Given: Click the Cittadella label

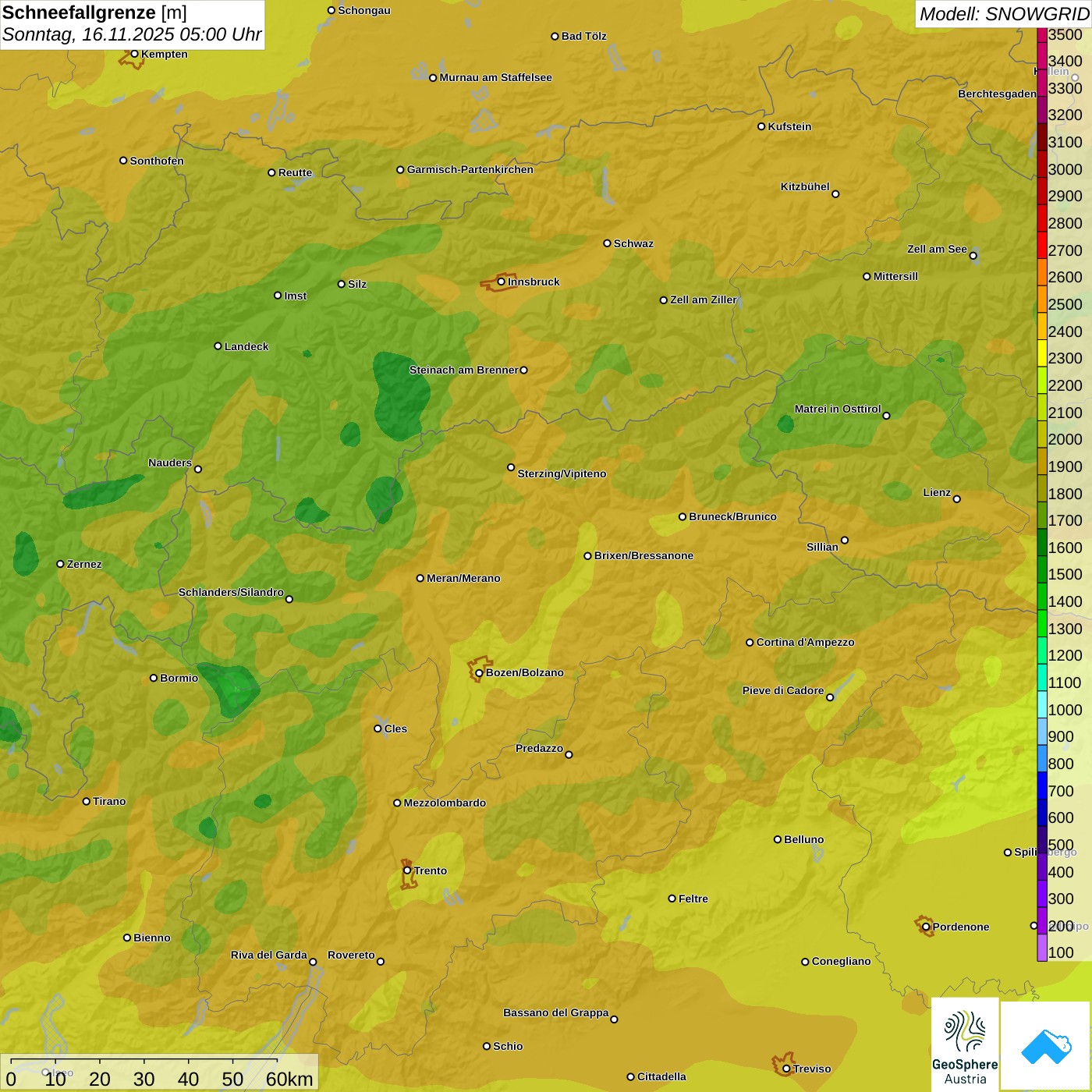Looking at the screenshot, I should [x=662, y=1076].
